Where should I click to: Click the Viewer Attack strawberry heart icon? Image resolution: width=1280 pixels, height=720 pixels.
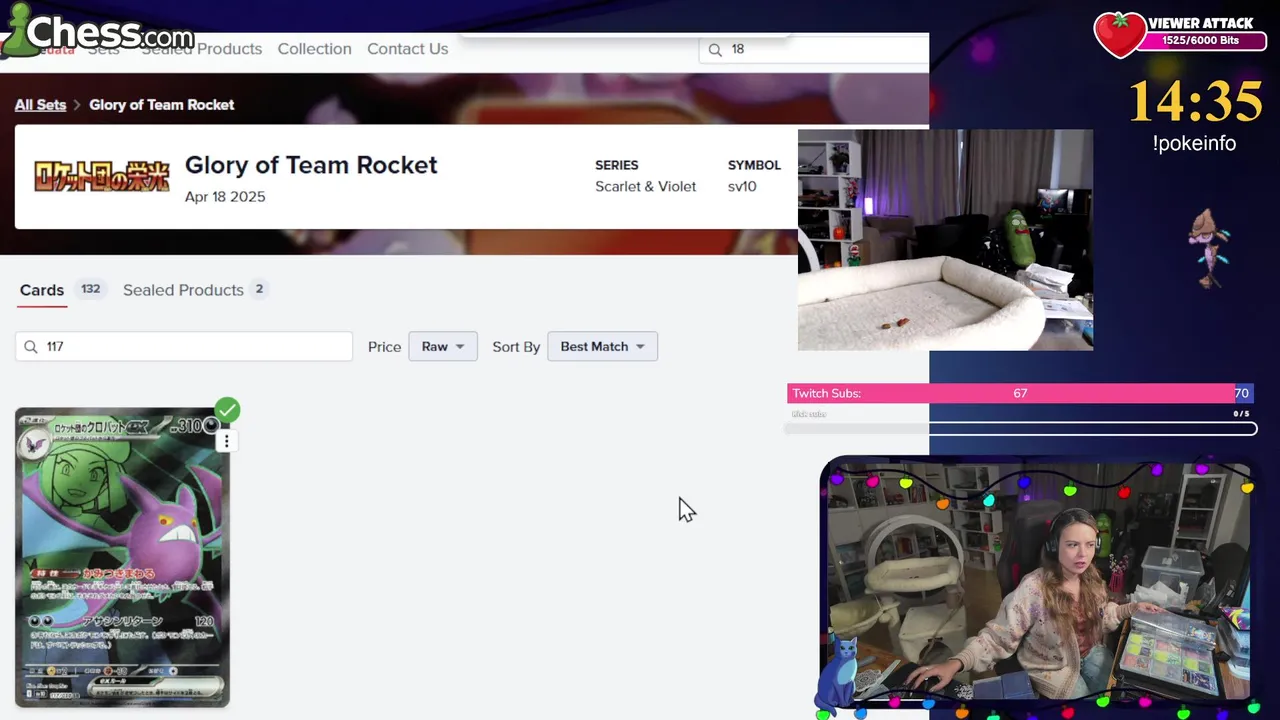pos(1119,34)
